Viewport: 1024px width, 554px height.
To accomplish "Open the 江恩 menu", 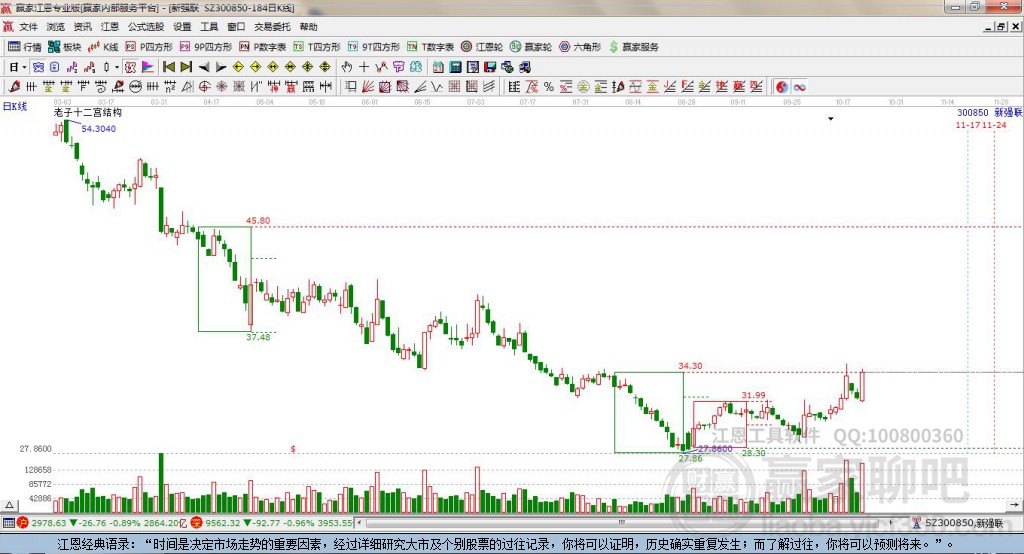I will [110, 27].
